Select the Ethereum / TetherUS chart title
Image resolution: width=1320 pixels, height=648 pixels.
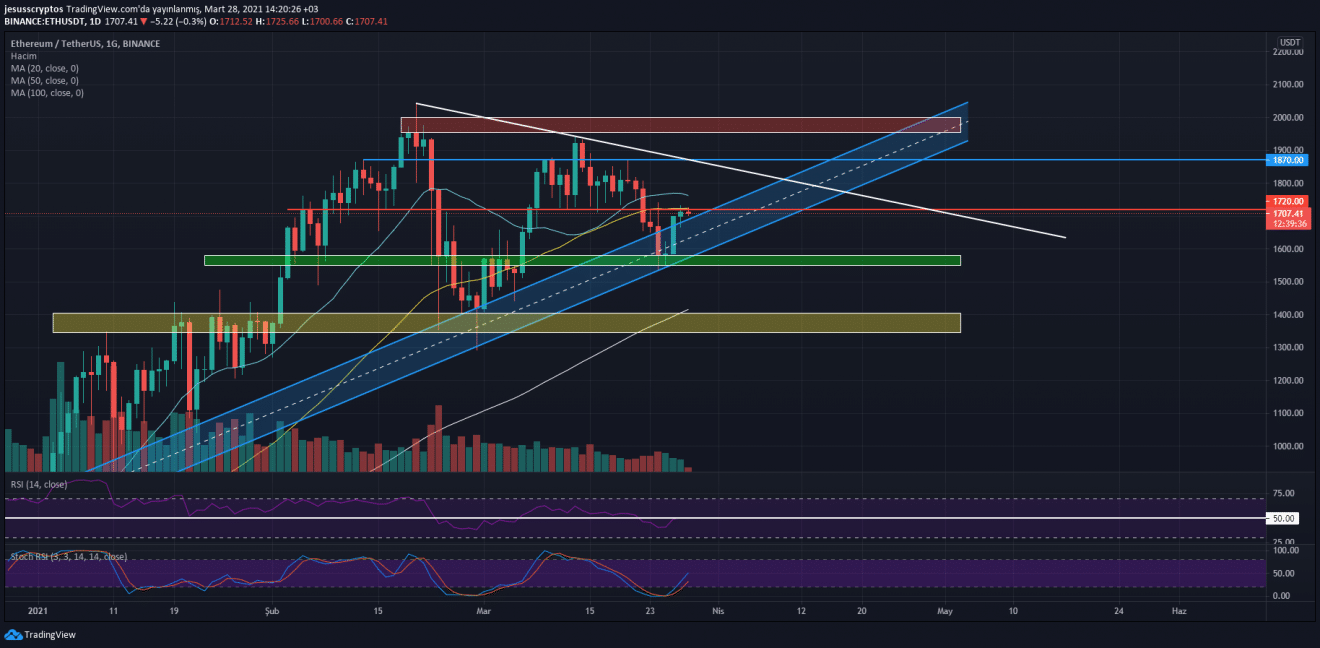click(x=85, y=44)
